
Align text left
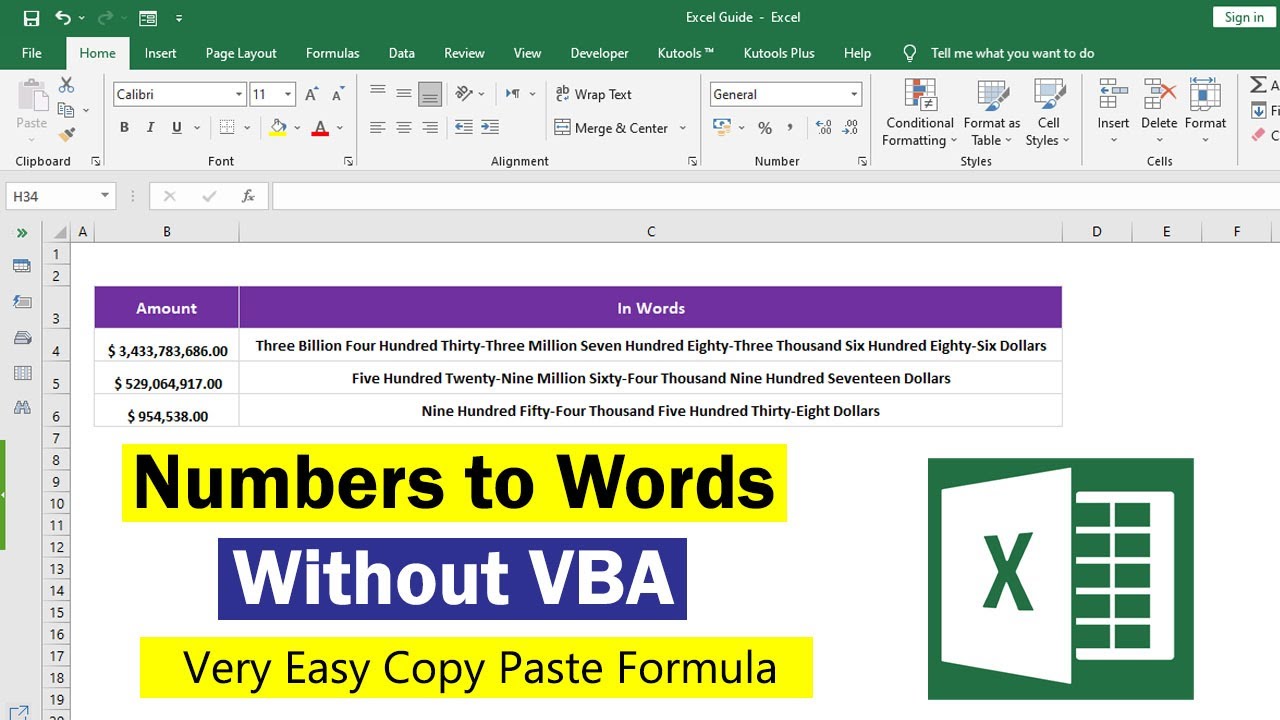378,127
